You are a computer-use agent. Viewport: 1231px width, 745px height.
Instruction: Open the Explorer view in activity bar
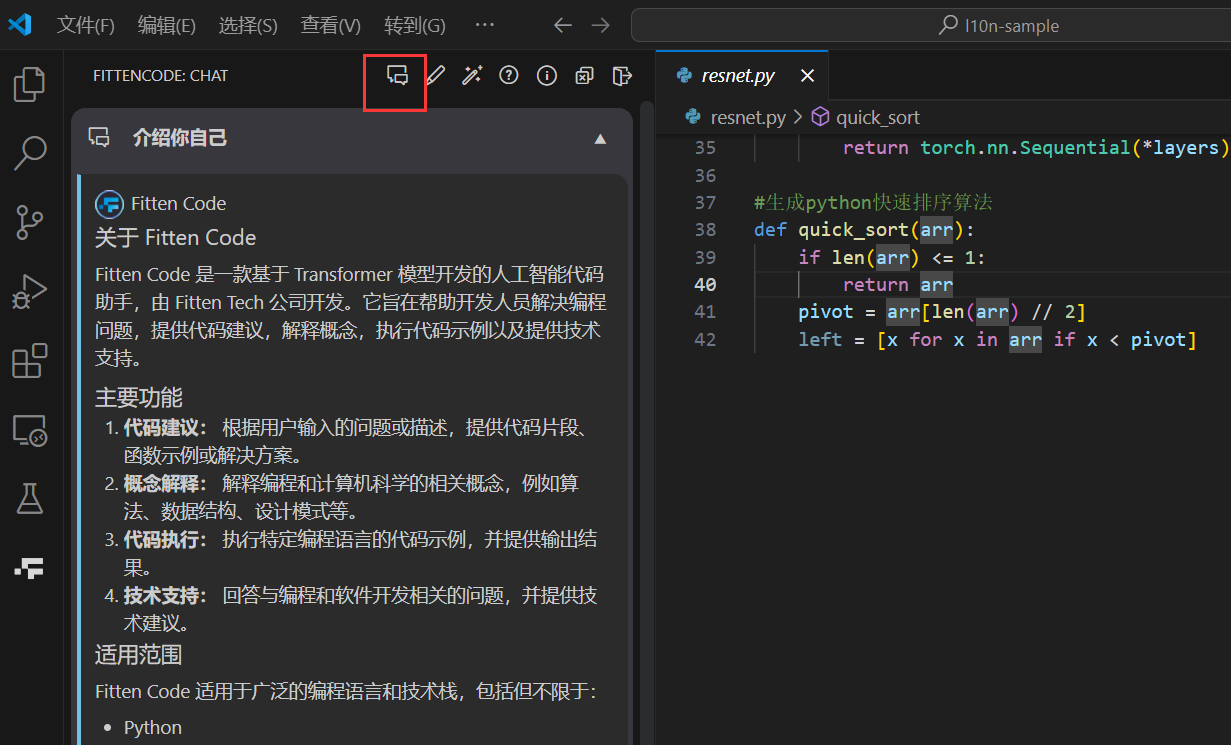30,84
